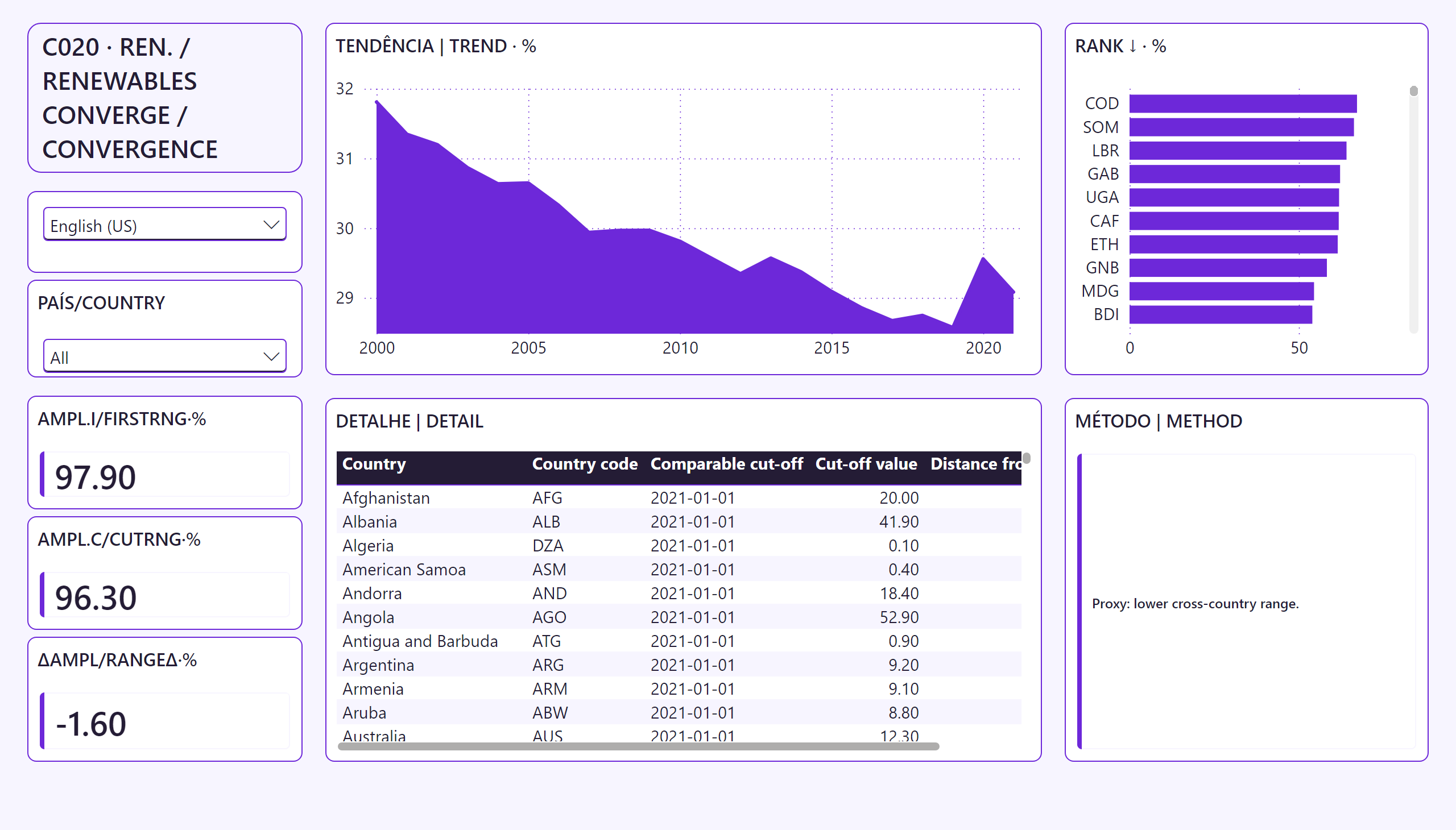This screenshot has height=830, width=1456.
Task: Click the Argentina row in the detail table
Action: click(679, 665)
